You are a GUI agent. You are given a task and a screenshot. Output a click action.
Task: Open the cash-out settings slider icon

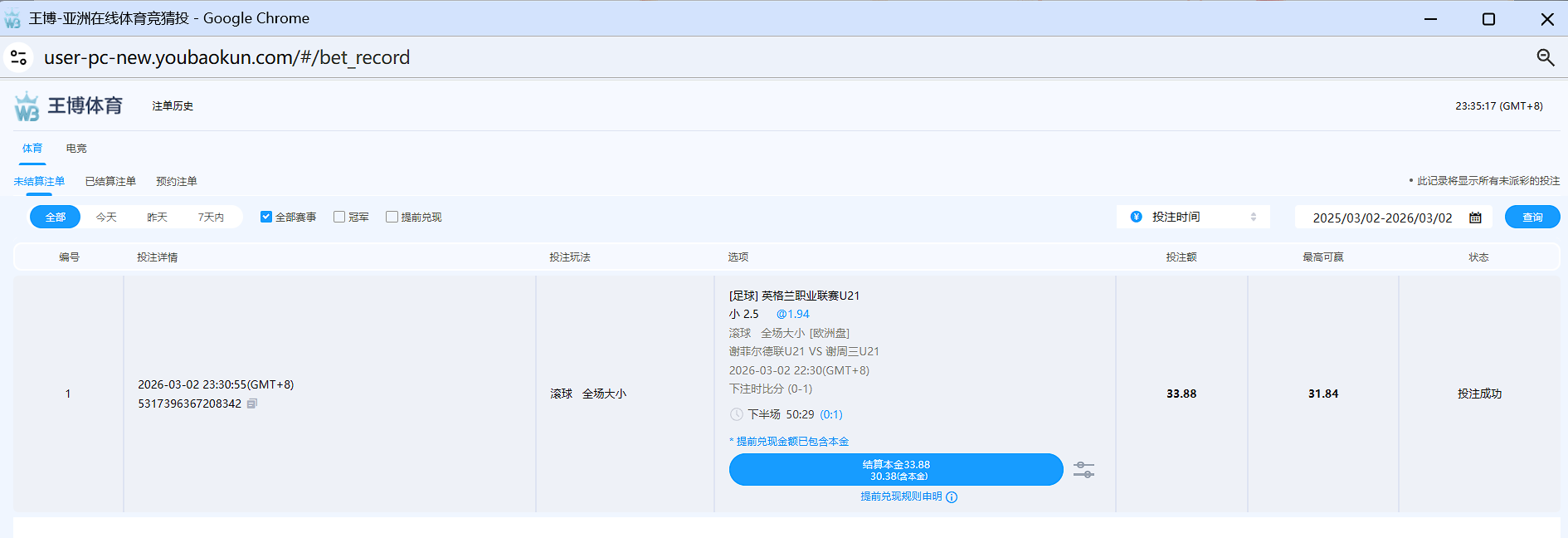[1083, 470]
